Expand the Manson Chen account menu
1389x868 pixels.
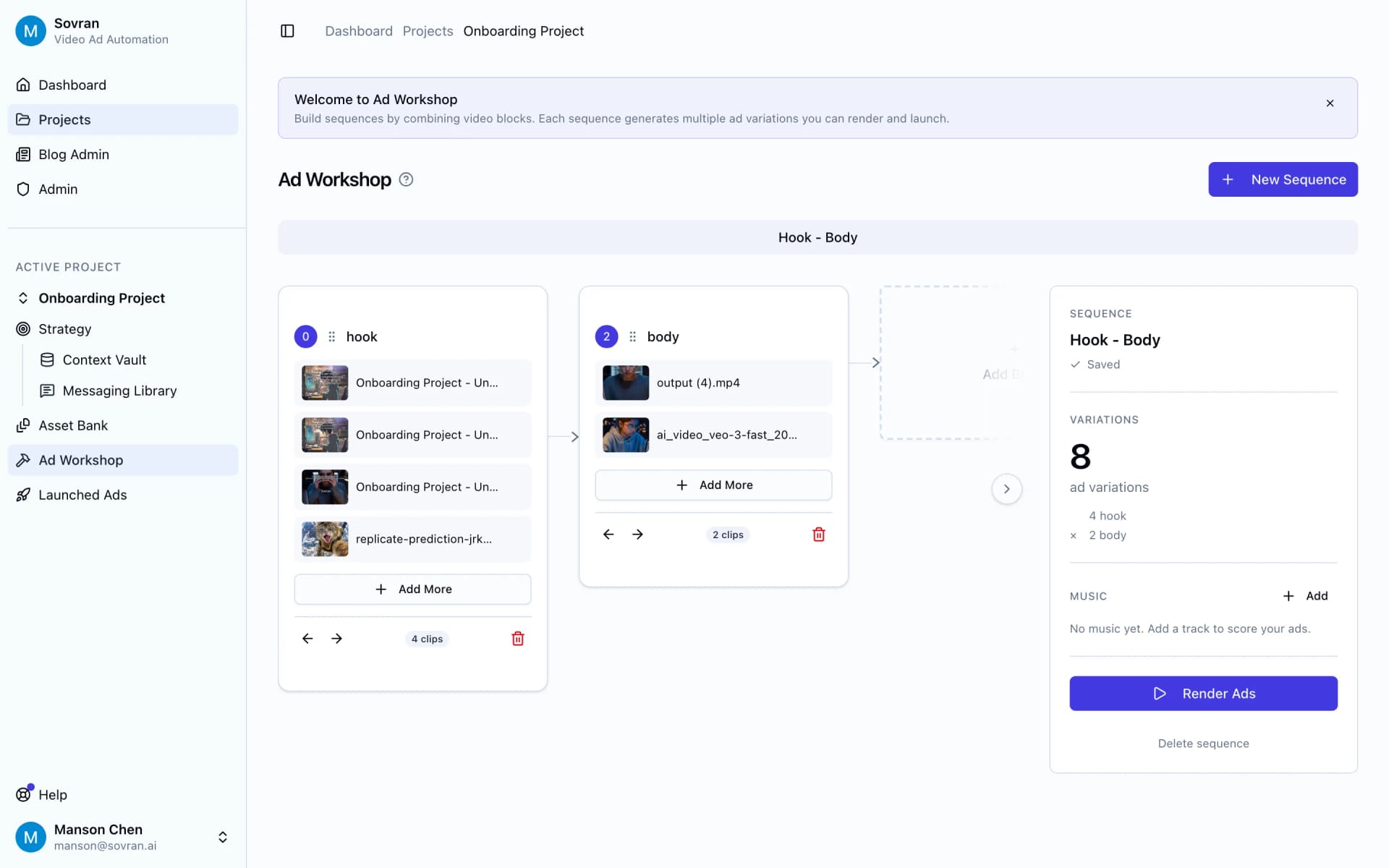222,837
